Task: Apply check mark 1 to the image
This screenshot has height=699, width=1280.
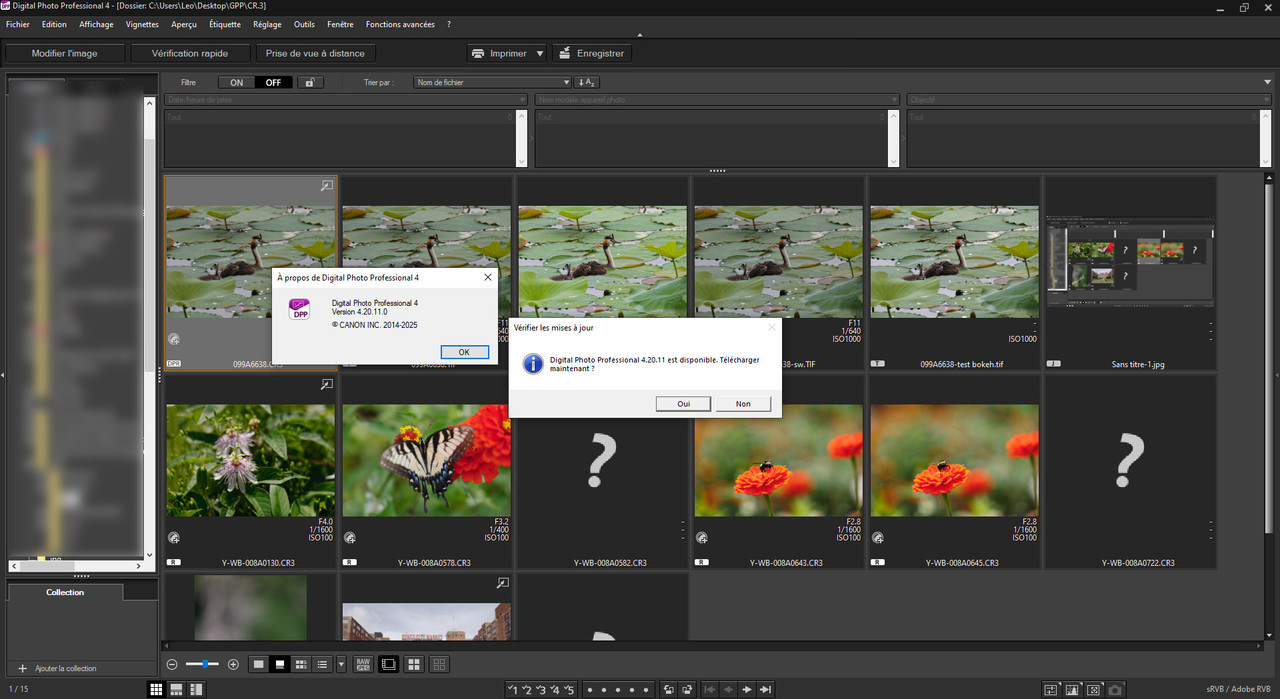Action: [512, 689]
